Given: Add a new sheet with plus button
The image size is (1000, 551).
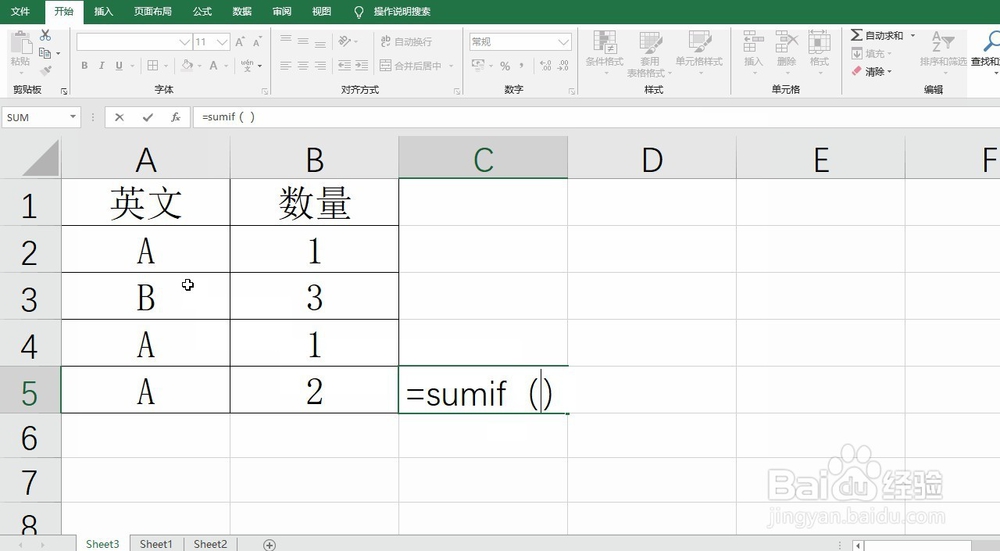Looking at the screenshot, I should click(x=270, y=545).
